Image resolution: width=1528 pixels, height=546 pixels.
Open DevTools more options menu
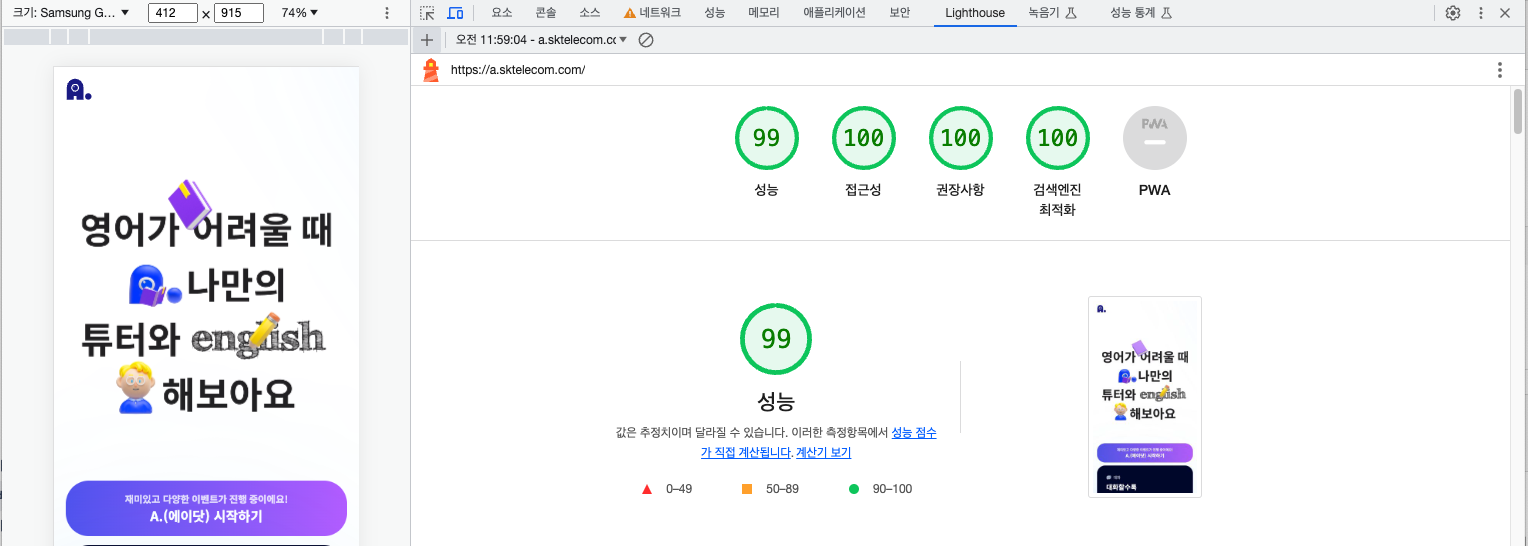coord(1479,13)
